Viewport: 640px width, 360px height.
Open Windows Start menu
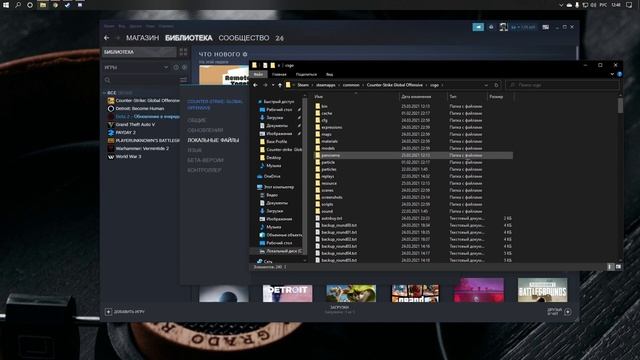pyautogui.click(x=6, y=5)
